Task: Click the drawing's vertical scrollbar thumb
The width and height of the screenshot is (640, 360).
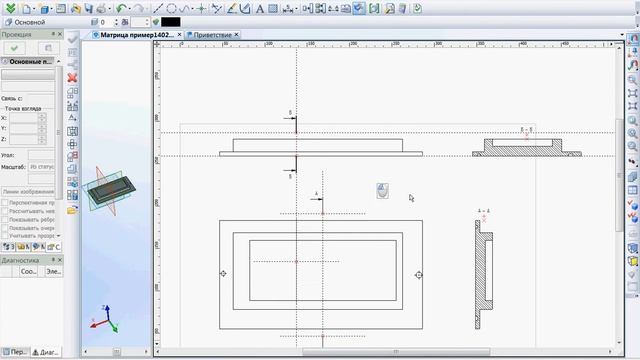Action: (x=620, y=176)
